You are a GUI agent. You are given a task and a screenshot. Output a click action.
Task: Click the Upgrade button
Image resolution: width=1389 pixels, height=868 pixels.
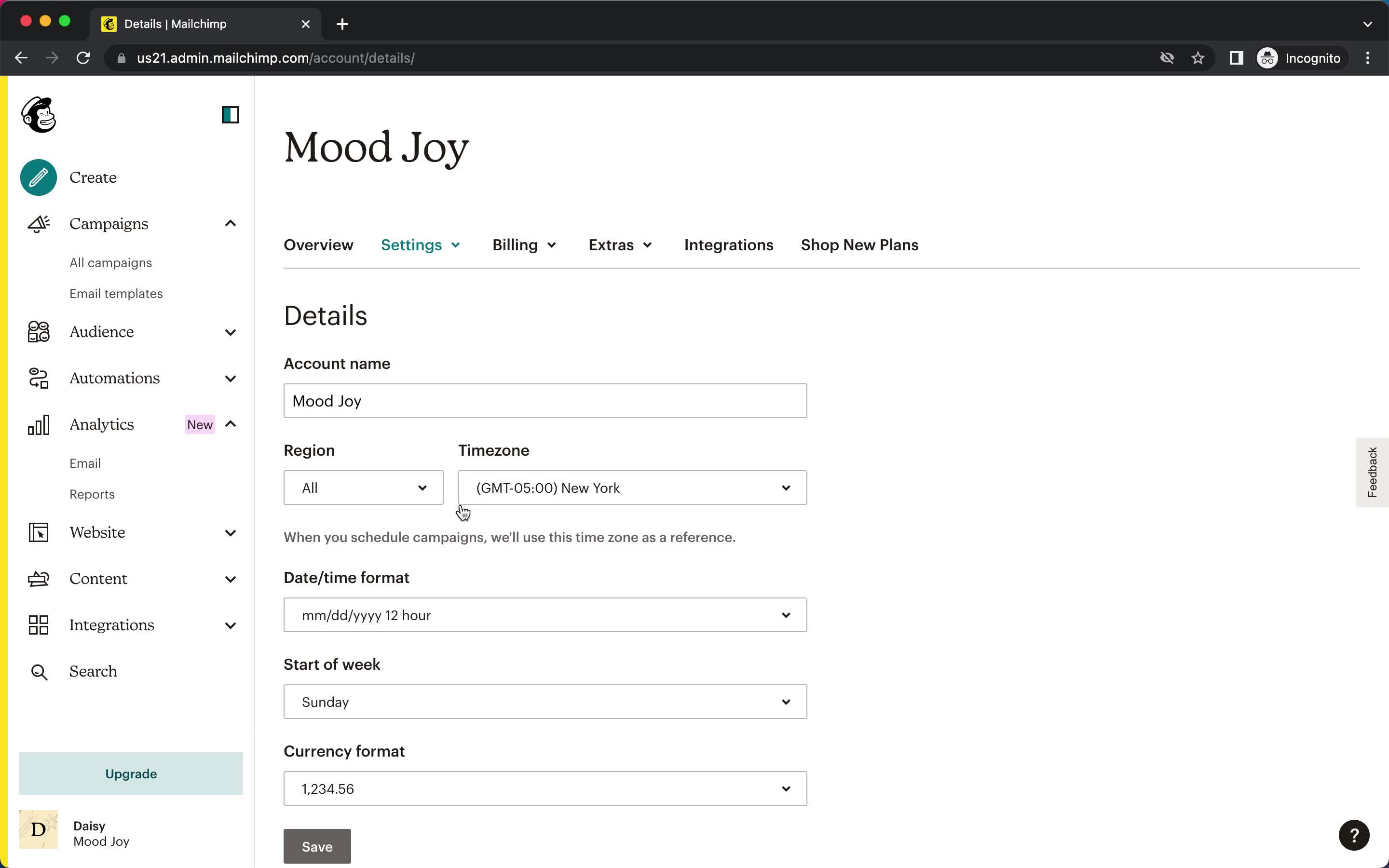[131, 773]
